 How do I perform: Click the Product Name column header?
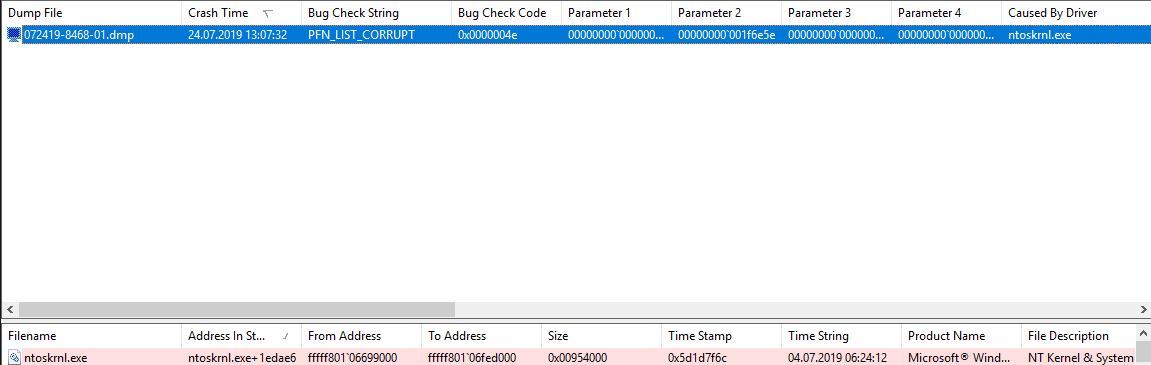961,336
